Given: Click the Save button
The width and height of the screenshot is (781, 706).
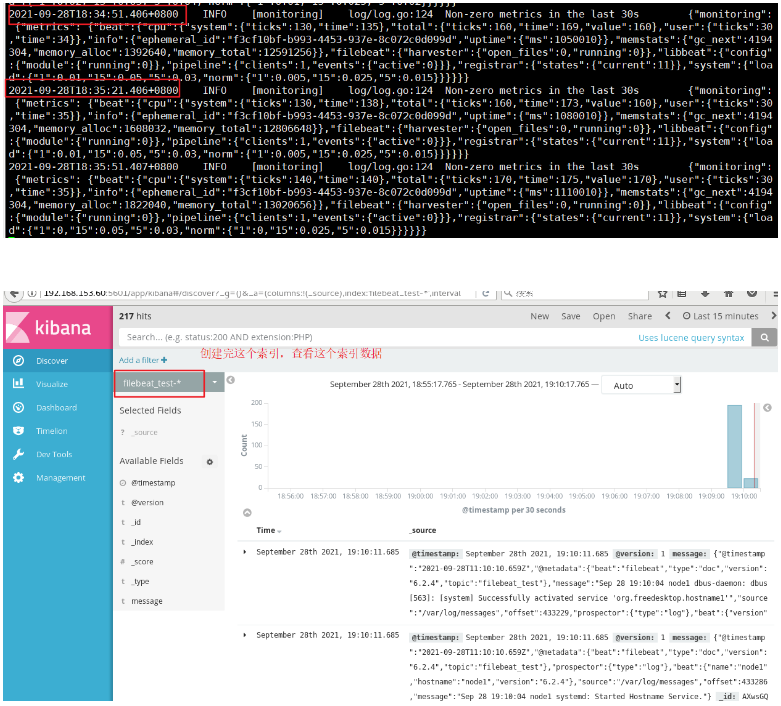Looking at the screenshot, I should point(571,316).
